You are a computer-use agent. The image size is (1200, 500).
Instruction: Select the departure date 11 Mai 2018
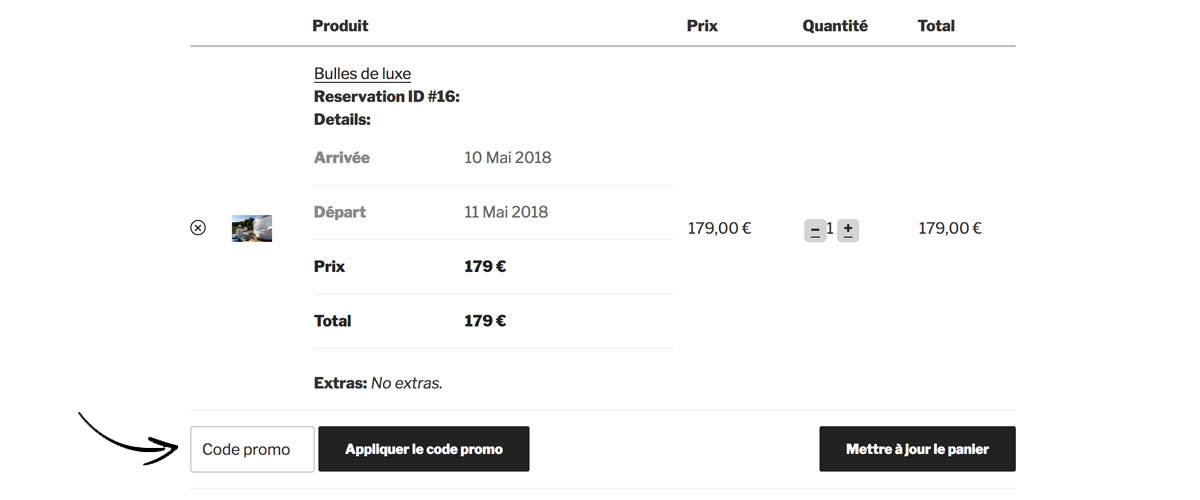click(x=506, y=212)
